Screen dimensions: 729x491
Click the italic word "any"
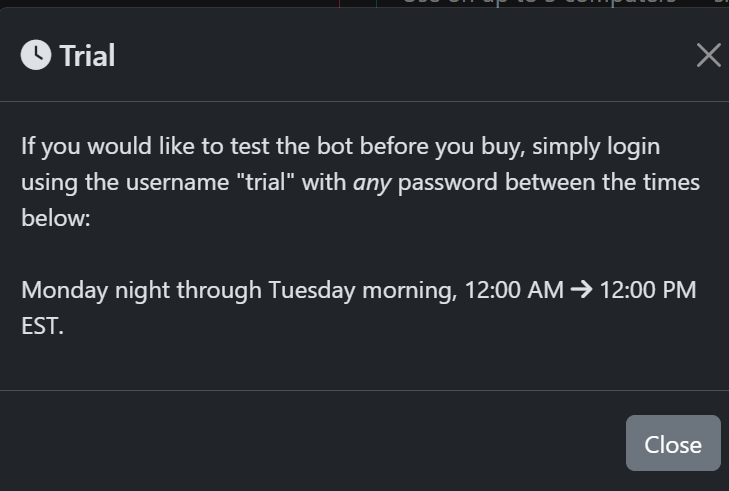(x=372, y=182)
